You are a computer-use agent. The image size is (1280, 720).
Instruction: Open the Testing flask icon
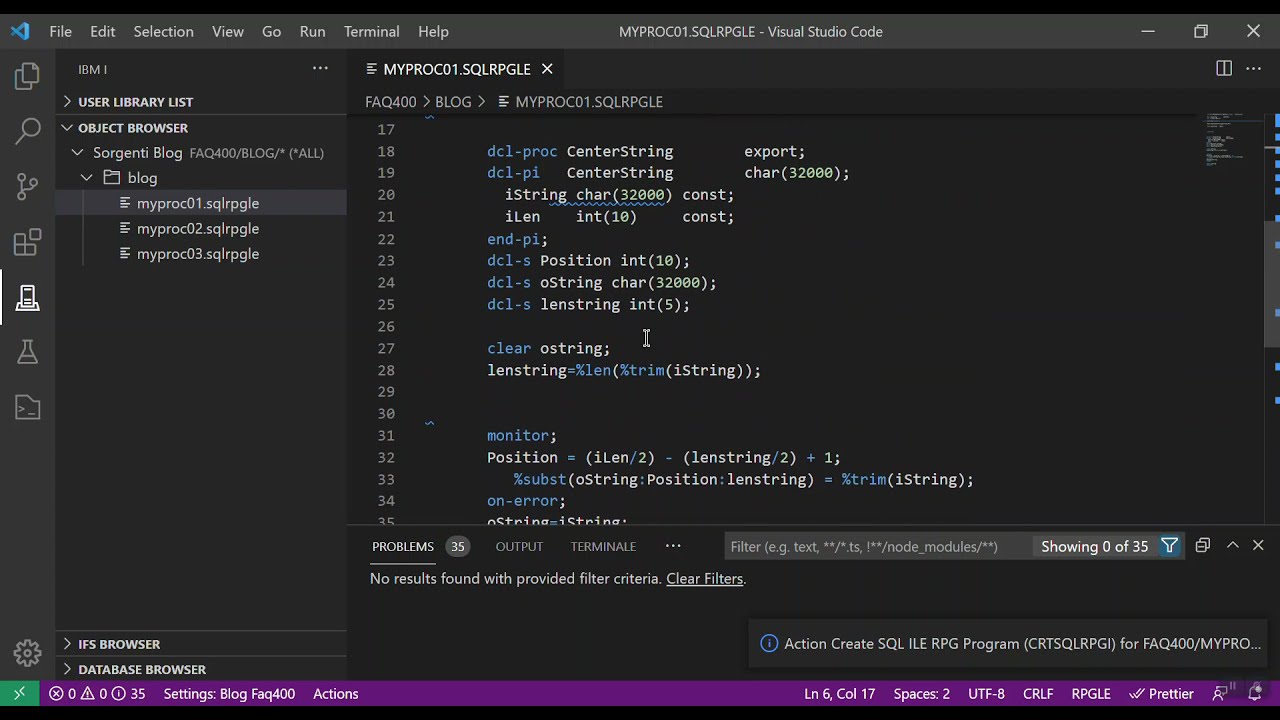[27, 352]
